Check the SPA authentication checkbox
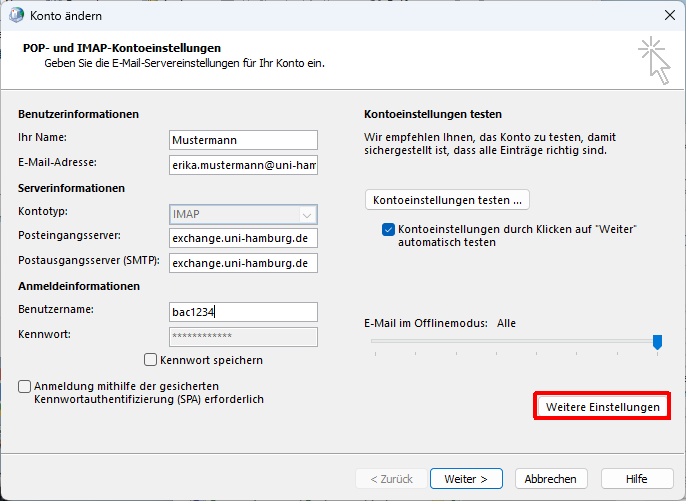686x501 pixels. [24, 386]
